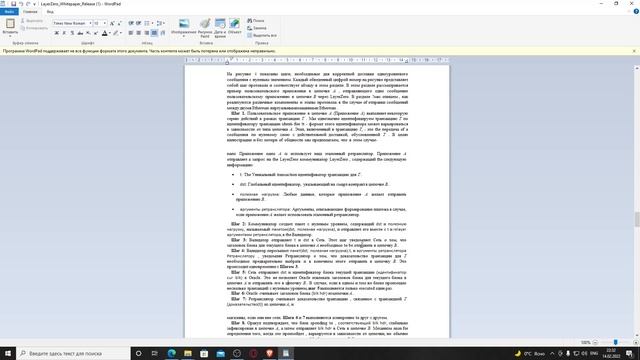This screenshot has height=360, width=640.
Task: Open the File menu tab
Action: [9, 12]
